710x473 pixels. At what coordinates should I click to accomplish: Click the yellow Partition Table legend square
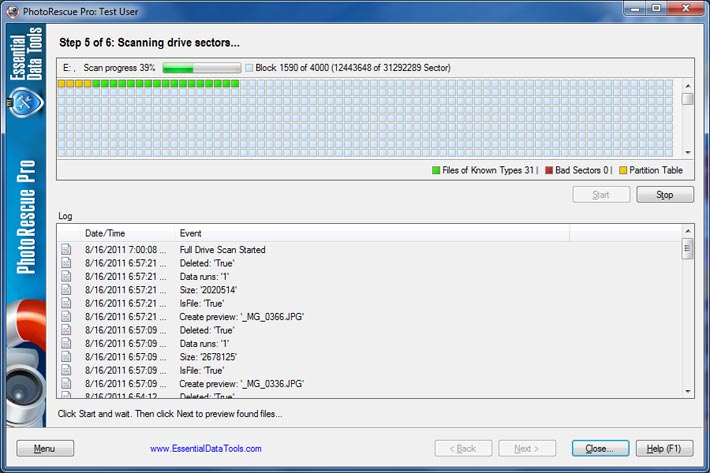[623, 170]
